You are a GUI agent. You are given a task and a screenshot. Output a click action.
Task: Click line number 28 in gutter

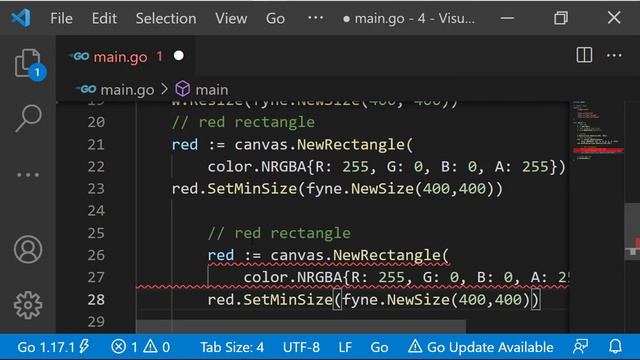(x=96, y=300)
